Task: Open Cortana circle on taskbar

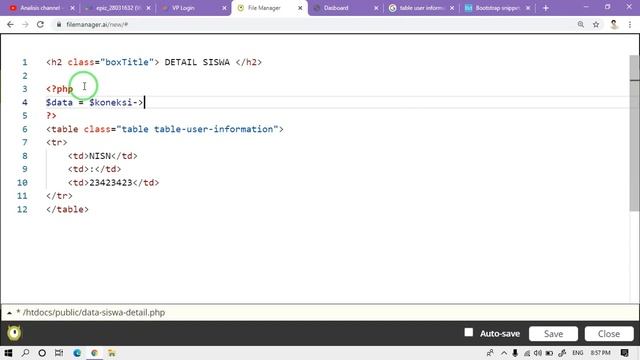Action: (x=42, y=353)
